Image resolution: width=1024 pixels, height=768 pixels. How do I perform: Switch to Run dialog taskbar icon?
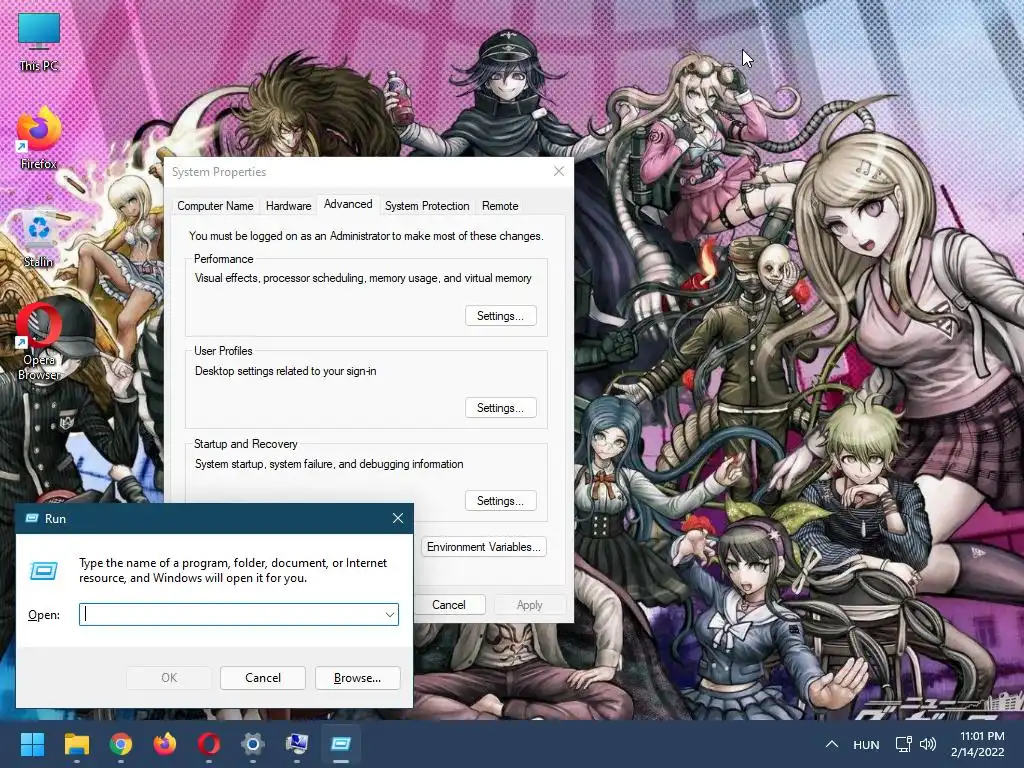(x=341, y=744)
